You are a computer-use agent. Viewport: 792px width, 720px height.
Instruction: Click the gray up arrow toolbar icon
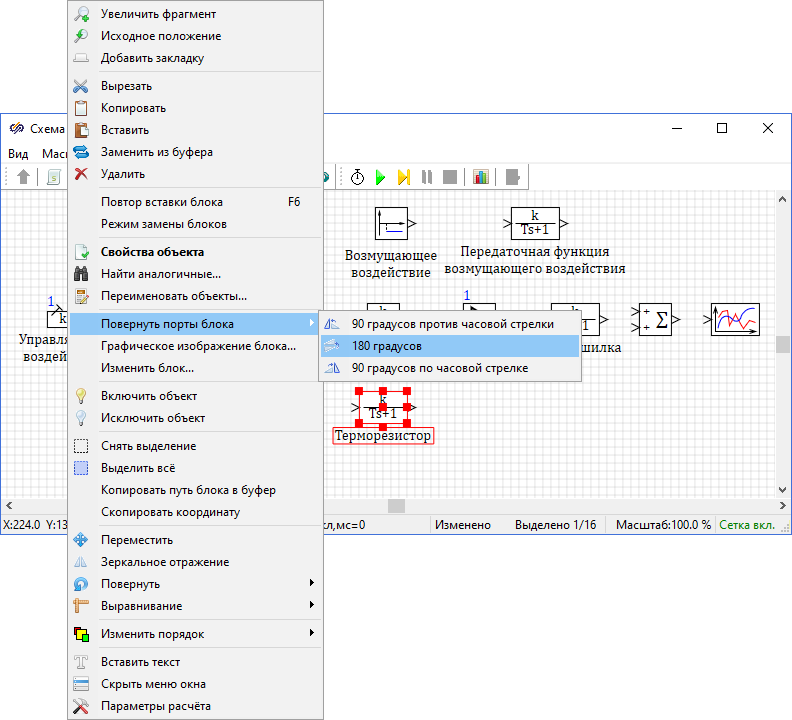[24, 177]
